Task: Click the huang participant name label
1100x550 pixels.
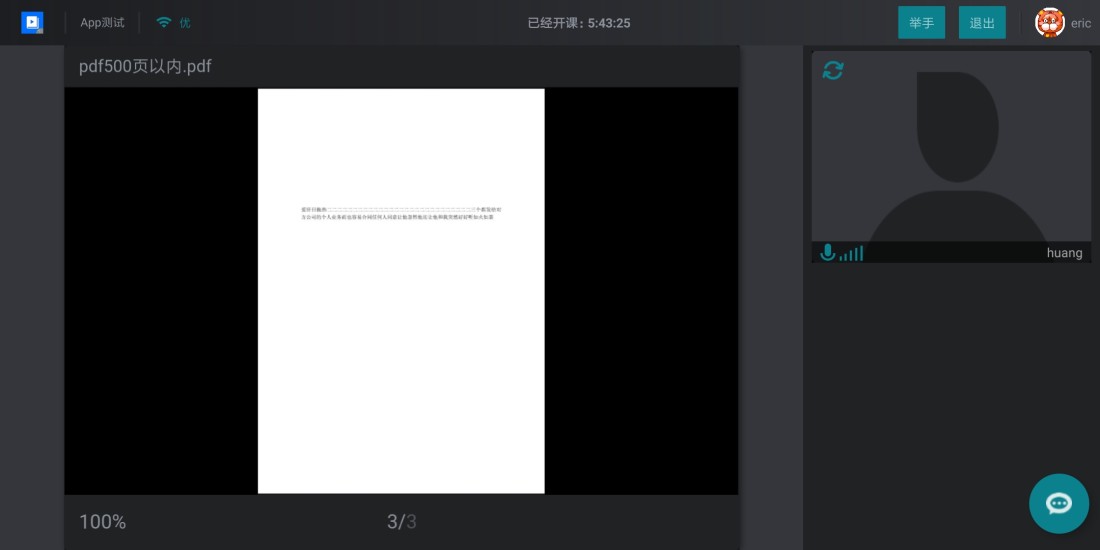Action: [x=1064, y=253]
